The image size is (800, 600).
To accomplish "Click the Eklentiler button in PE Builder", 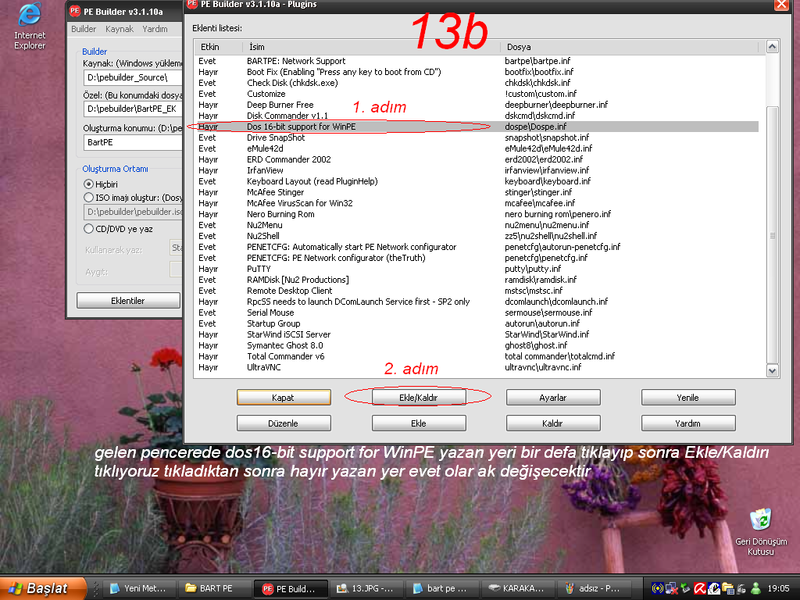I will pyautogui.click(x=128, y=301).
